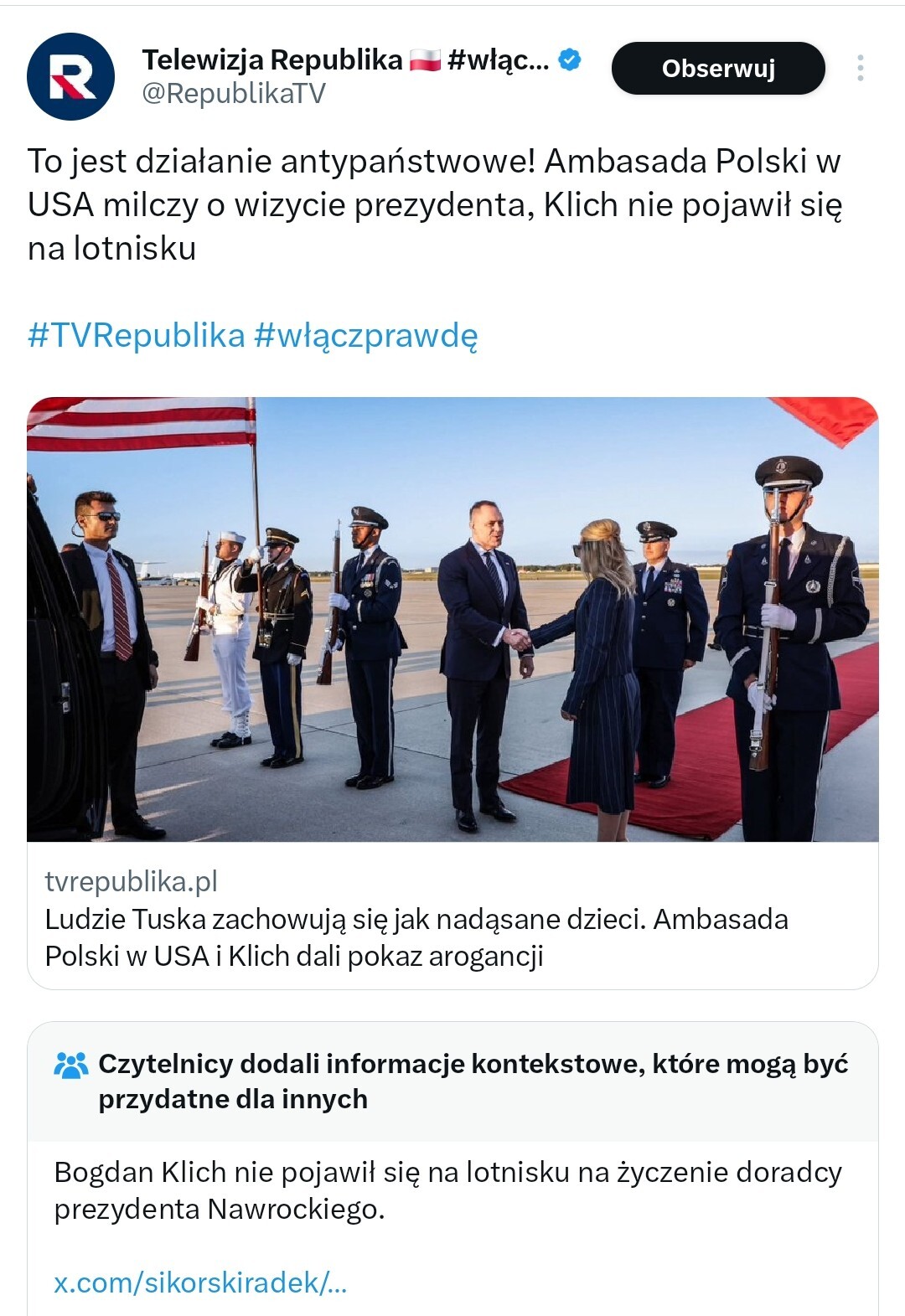Screen dimensions: 905x1316
Task: Click tweet text 'To jest działanie antypaństwowe'
Action: [x=281, y=161]
